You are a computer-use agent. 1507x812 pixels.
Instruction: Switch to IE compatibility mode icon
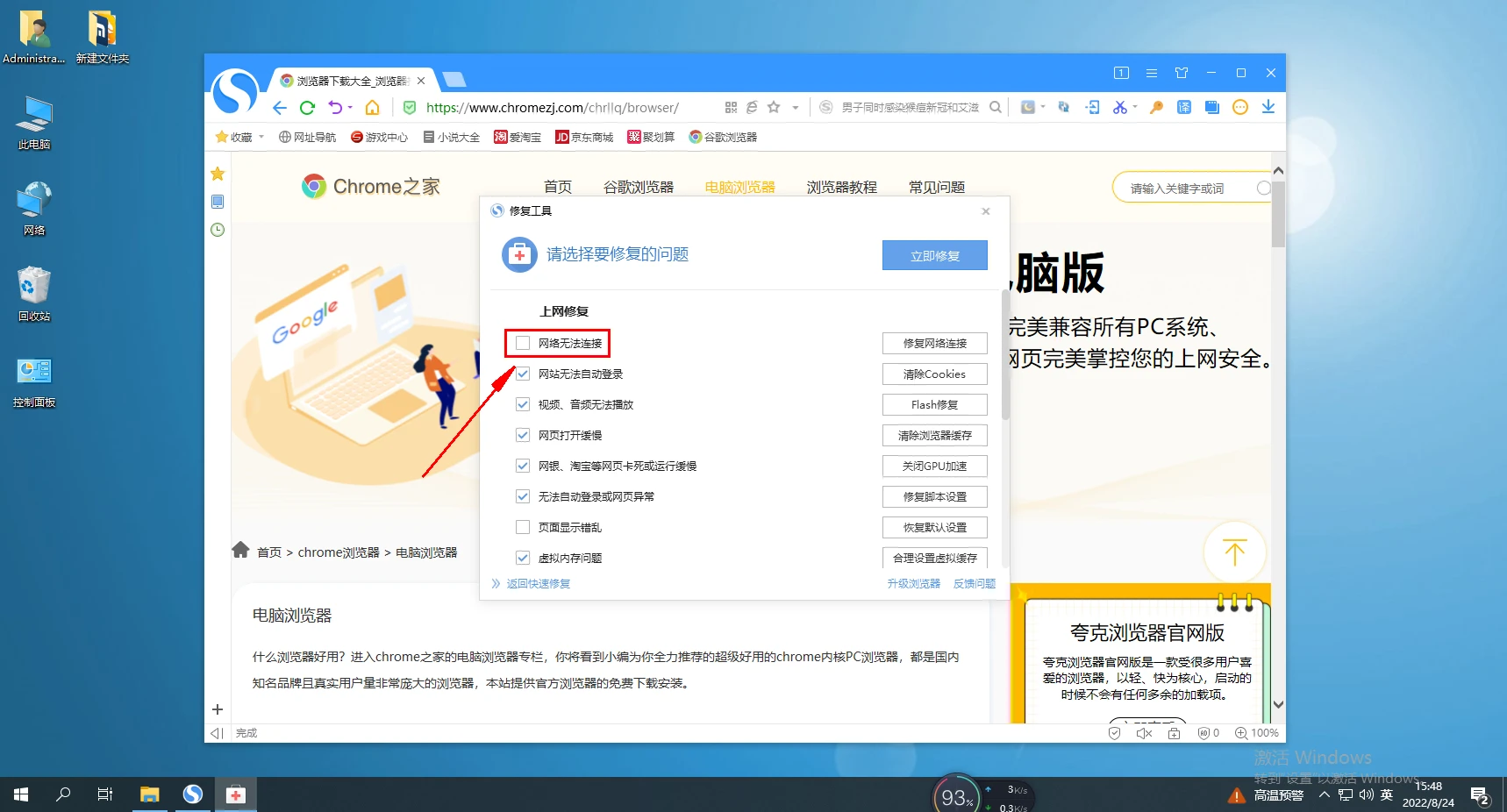[x=752, y=107]
